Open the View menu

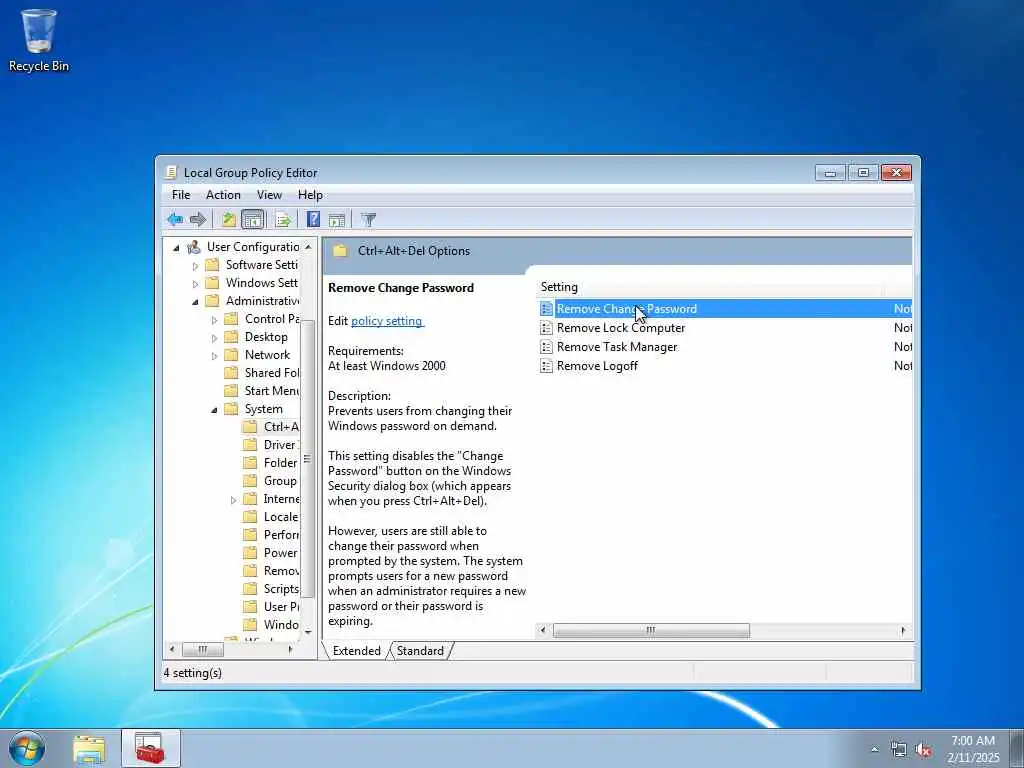coord(269,195)
